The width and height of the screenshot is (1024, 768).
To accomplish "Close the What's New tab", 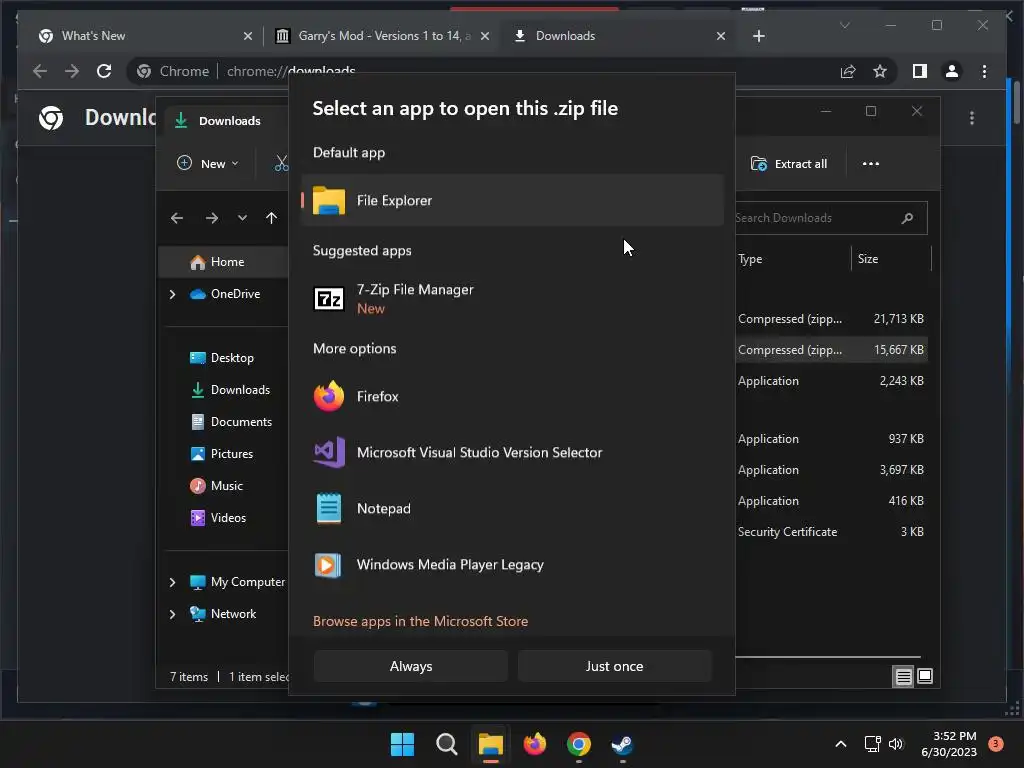I will [x=248, y=36].
